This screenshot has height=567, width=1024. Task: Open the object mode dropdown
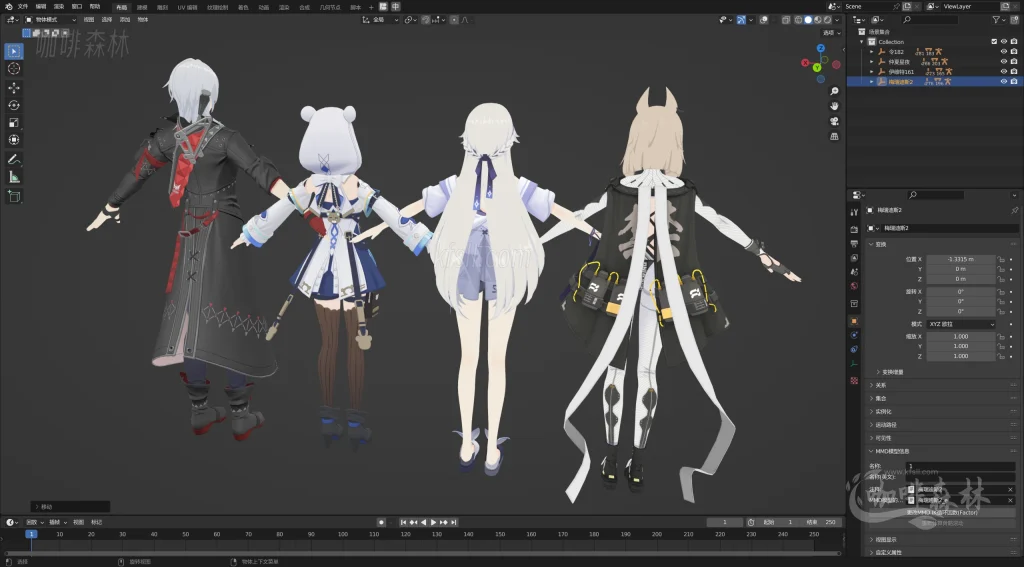tap(50, 20)
